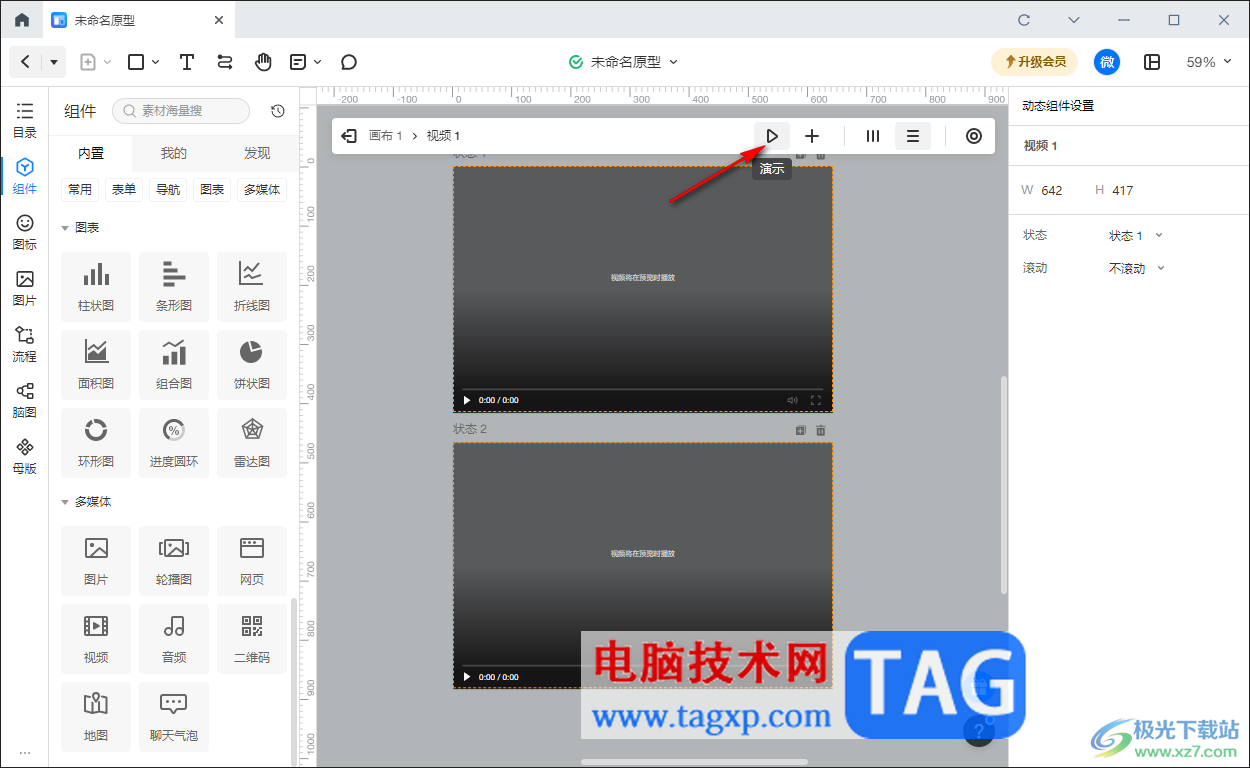Filter components by 表单

124,190
